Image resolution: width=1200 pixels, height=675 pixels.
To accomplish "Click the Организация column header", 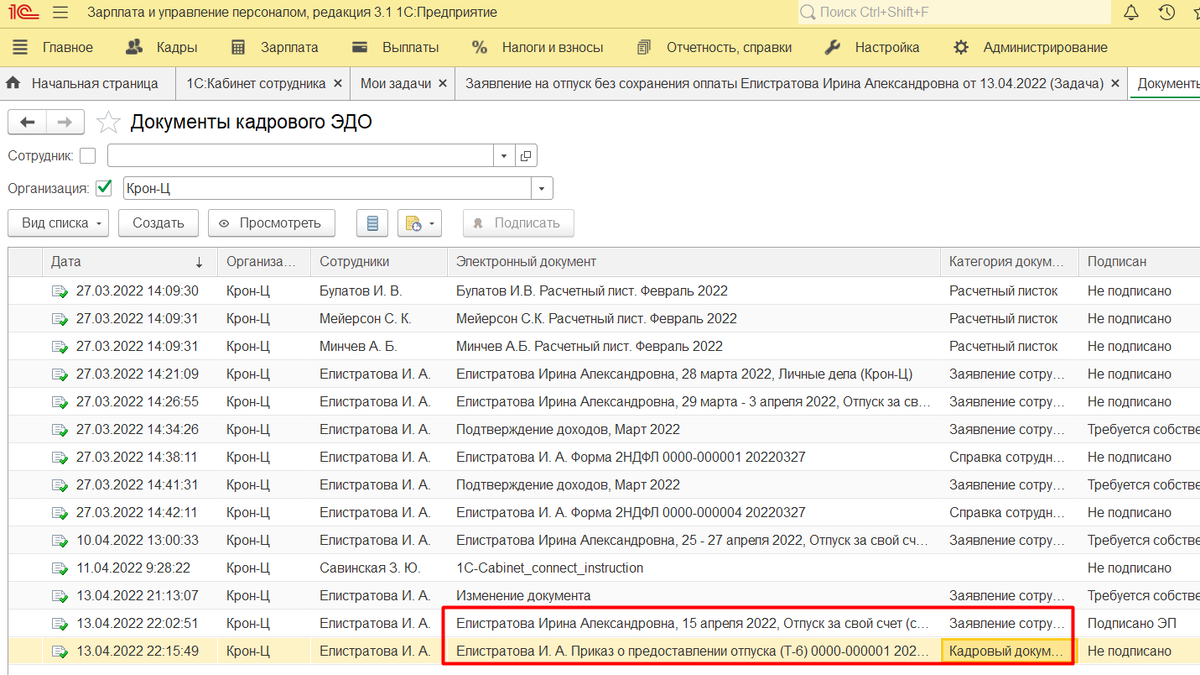I will click(x=262, y=262).
